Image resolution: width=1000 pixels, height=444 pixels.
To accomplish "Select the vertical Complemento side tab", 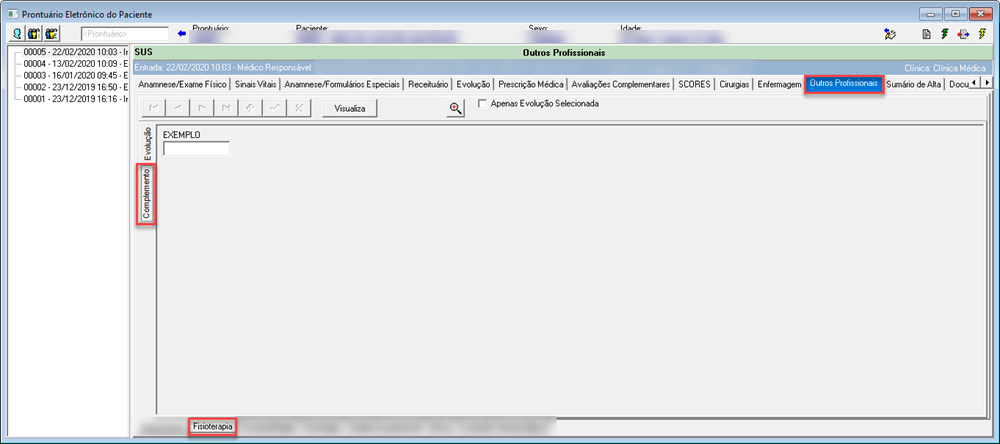I will (147, 194).
